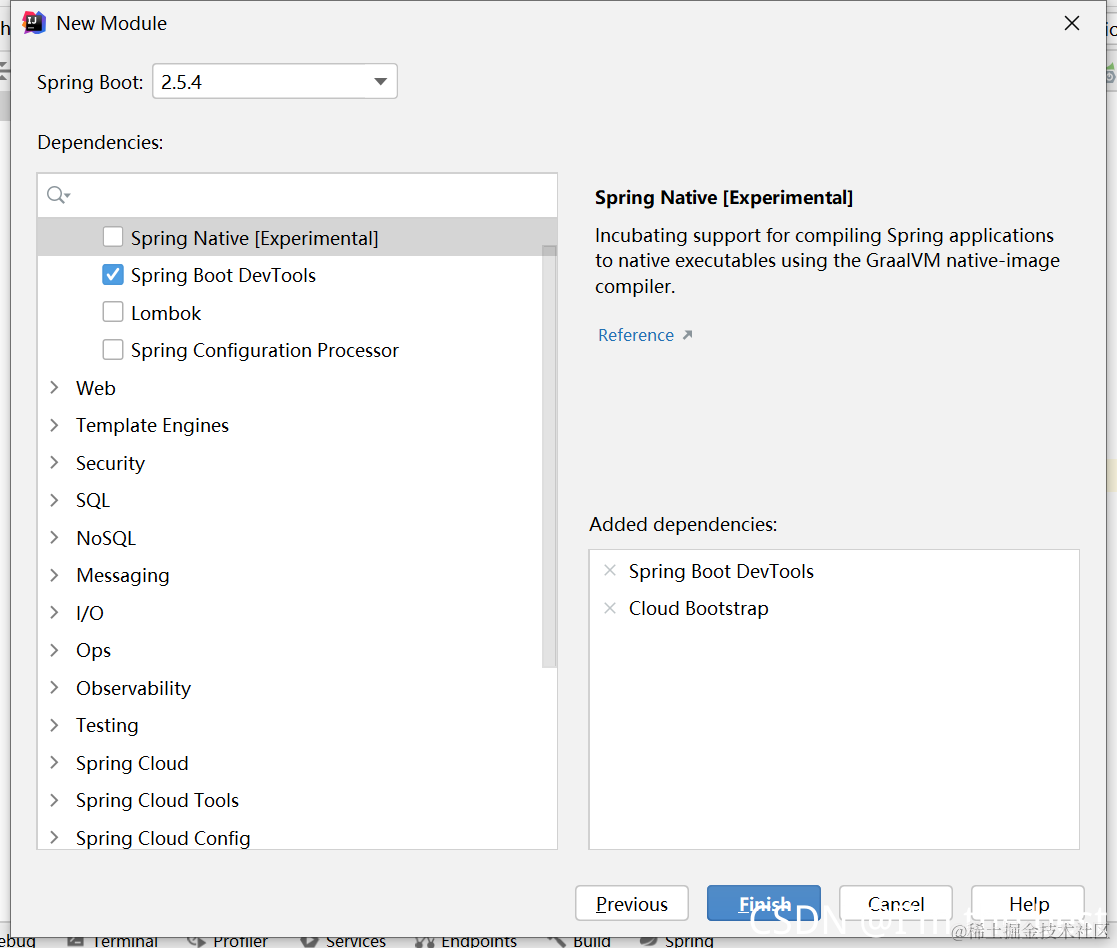1117x948 pixels.
Task: Expand the Ops category
Action: click(54, 650)
